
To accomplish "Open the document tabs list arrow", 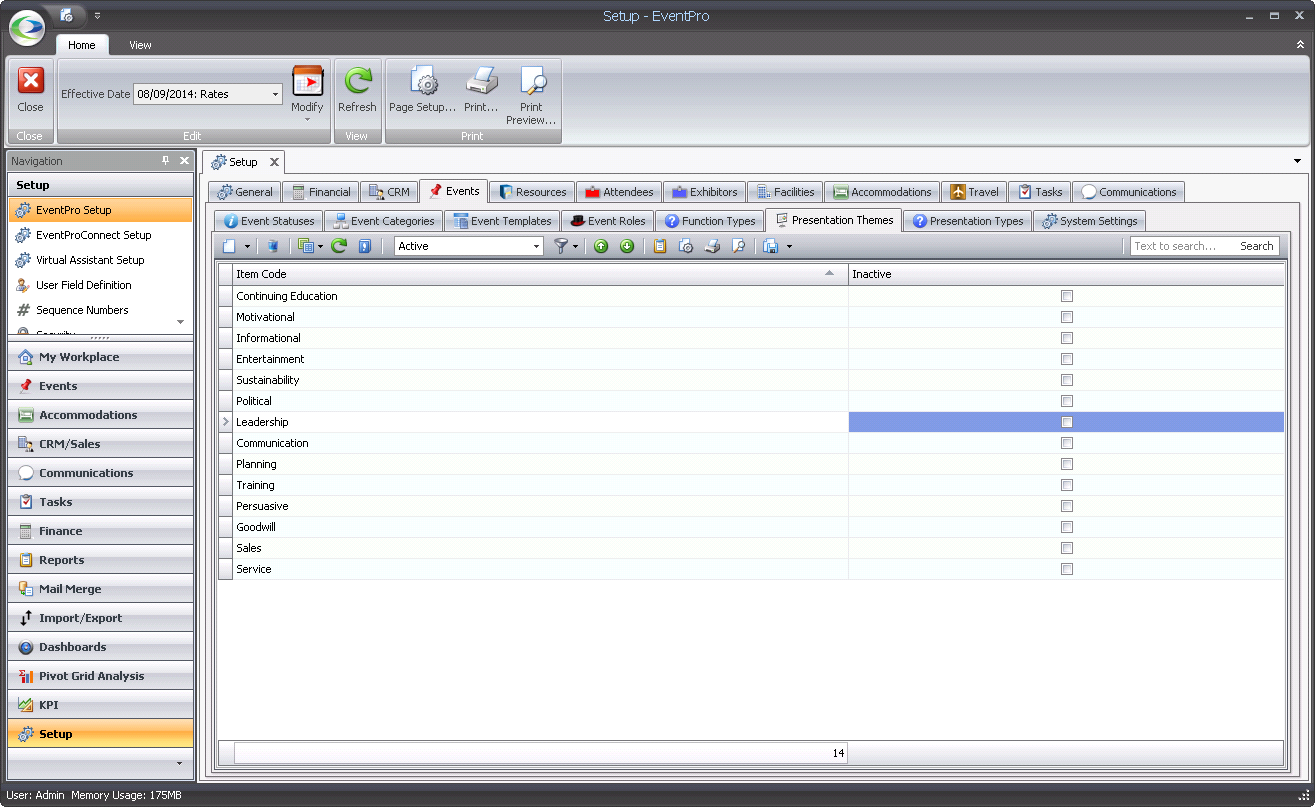I will pyautogui.click(x=1297, y=161).
